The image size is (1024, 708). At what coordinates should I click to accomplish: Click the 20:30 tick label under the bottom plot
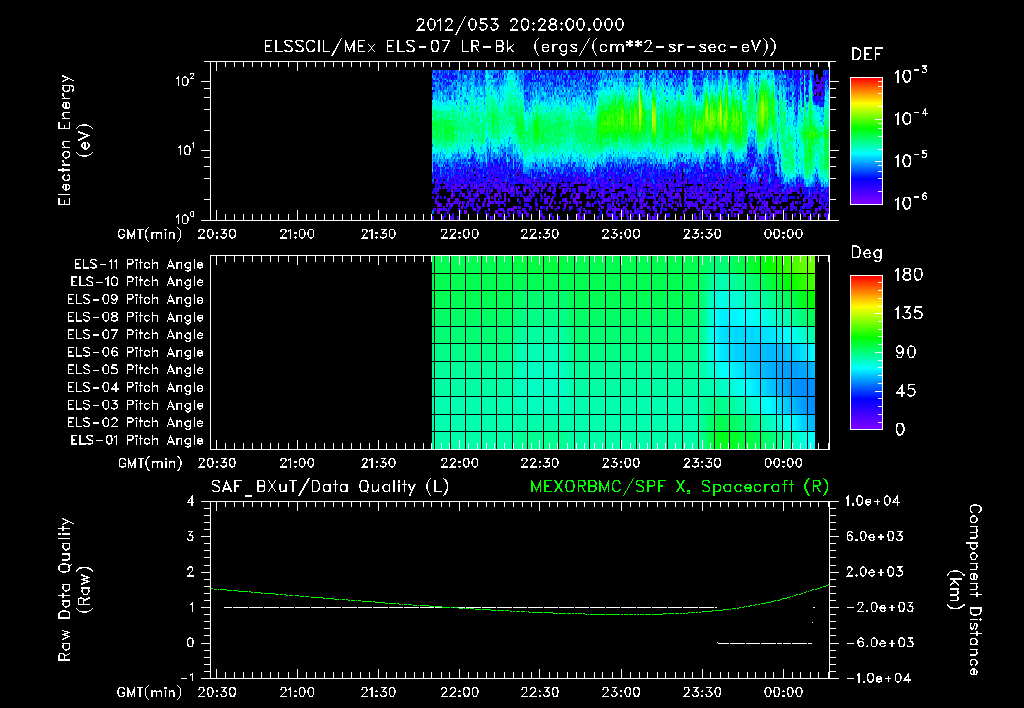217,692
